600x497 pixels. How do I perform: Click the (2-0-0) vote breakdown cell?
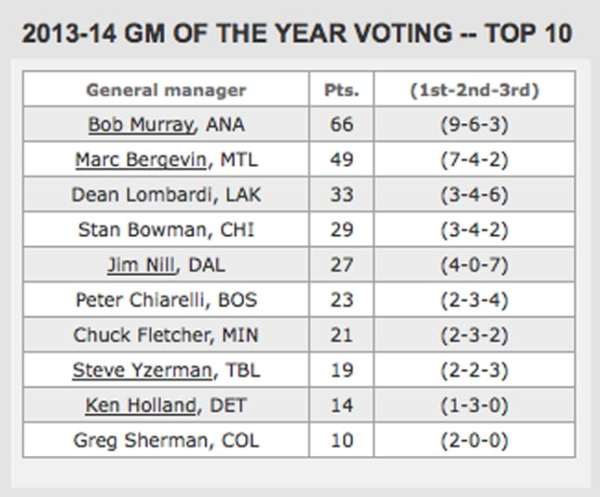[x=476, y=440]
